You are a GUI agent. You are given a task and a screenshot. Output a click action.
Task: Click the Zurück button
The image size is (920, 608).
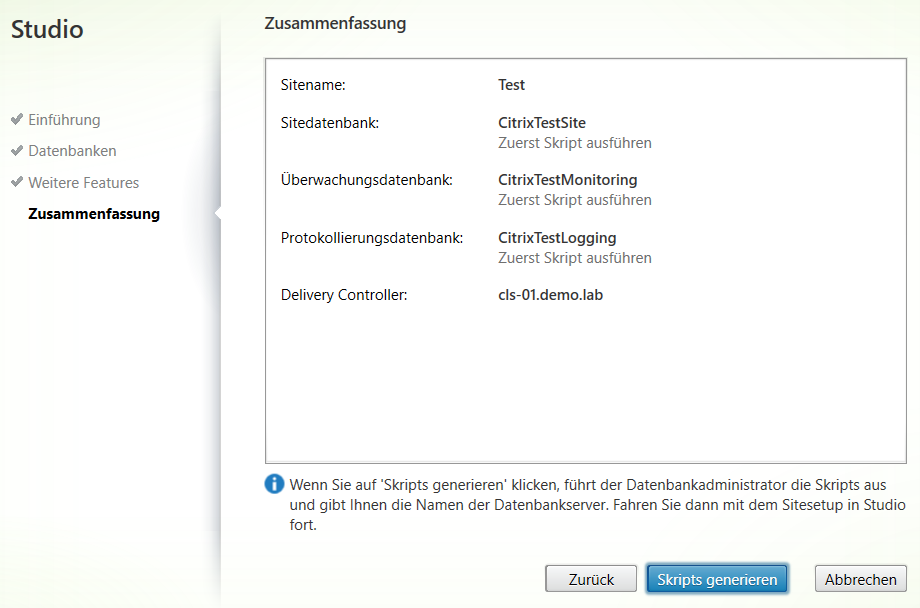click(590, 578)
